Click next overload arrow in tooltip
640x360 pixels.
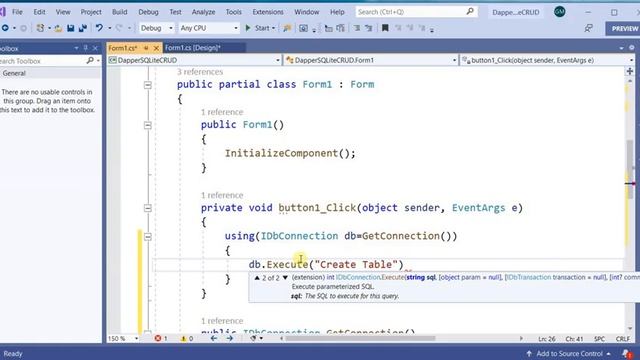pyautogui.click(x=285, y=278)
